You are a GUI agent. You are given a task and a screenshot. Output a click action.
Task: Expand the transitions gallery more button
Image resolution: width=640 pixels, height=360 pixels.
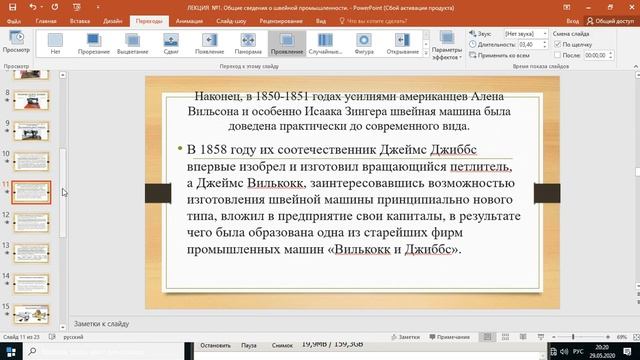click(x=426, y=53)
